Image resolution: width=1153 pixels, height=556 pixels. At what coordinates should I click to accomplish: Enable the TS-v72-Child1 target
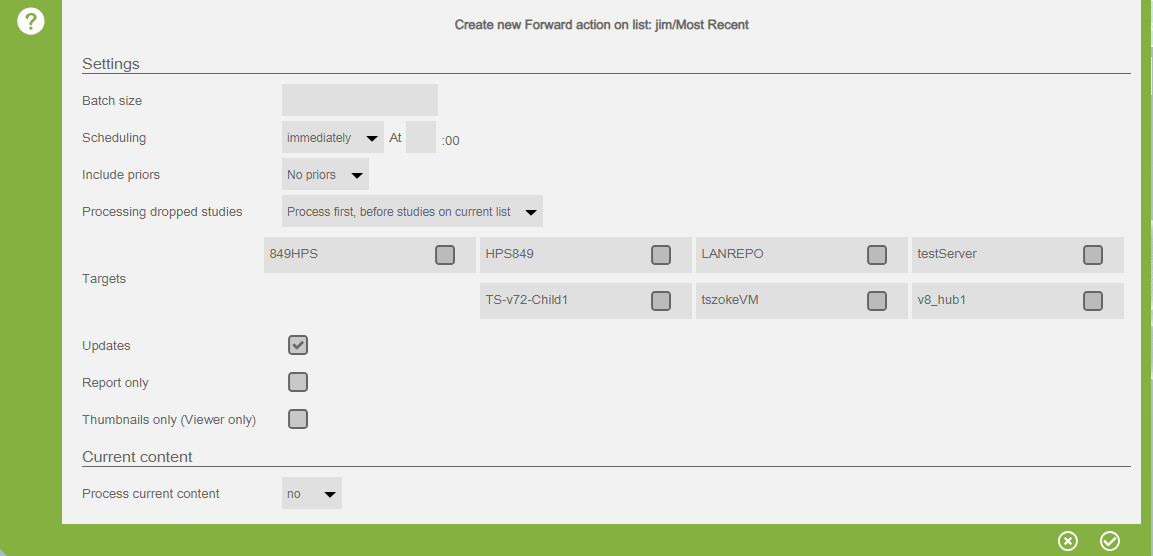click(661, 301)
